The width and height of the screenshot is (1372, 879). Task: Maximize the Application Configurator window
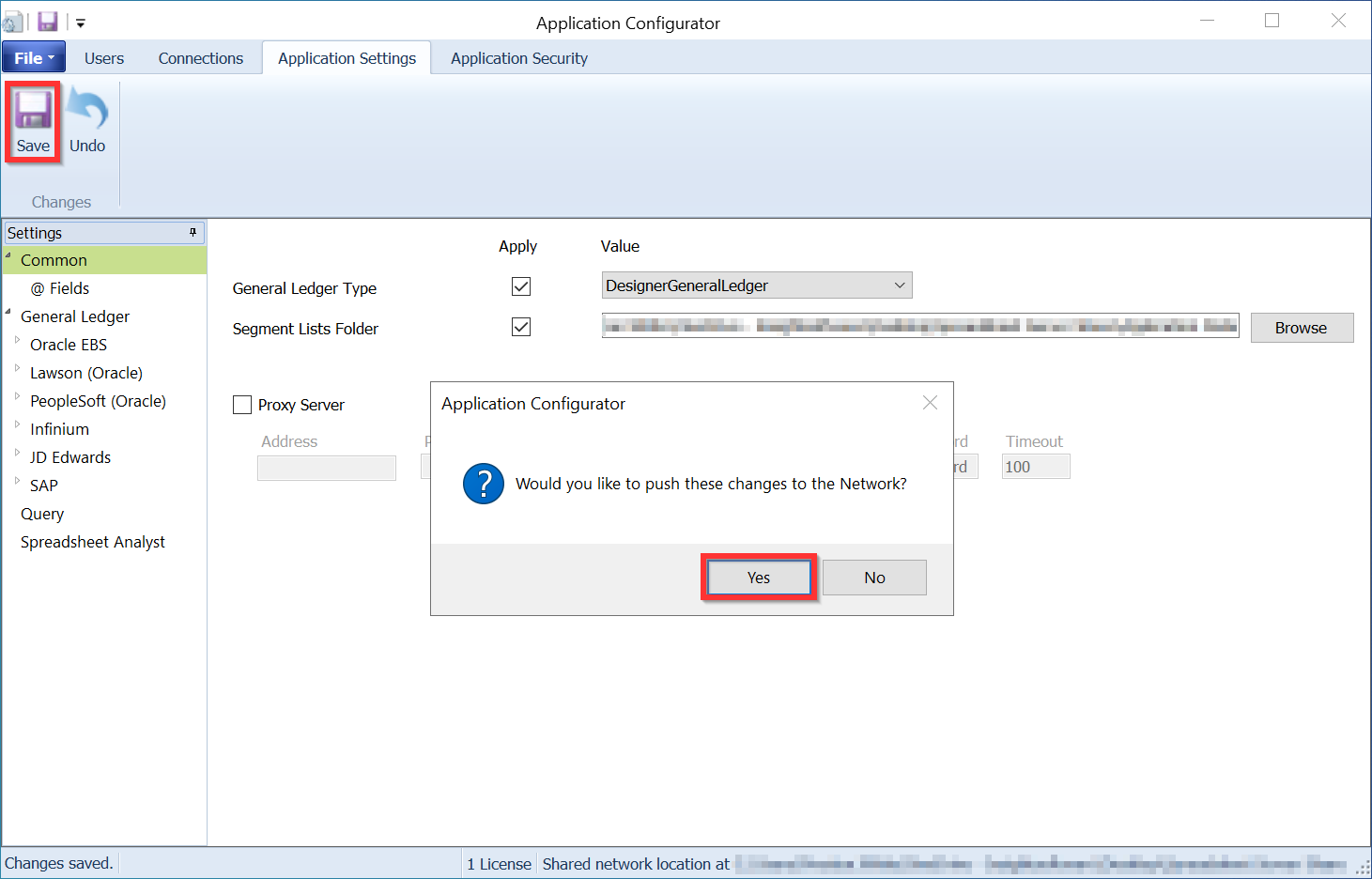click(1272, 21)
